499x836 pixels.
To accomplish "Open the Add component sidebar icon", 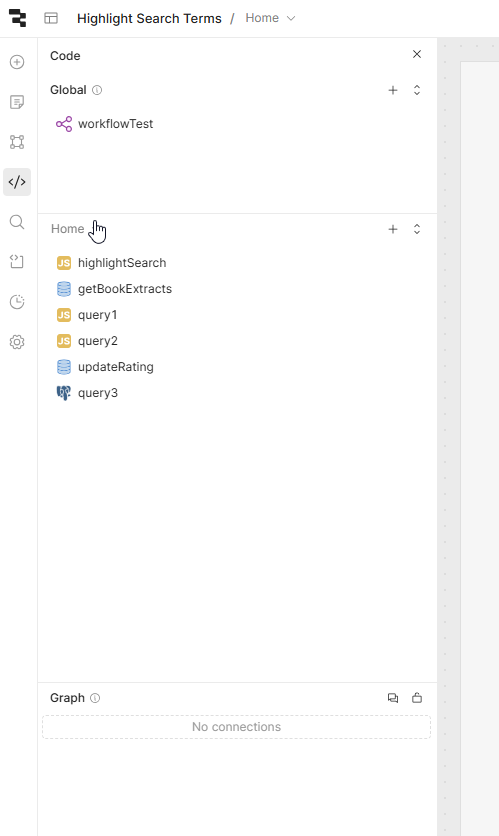I will pos(17,62).
